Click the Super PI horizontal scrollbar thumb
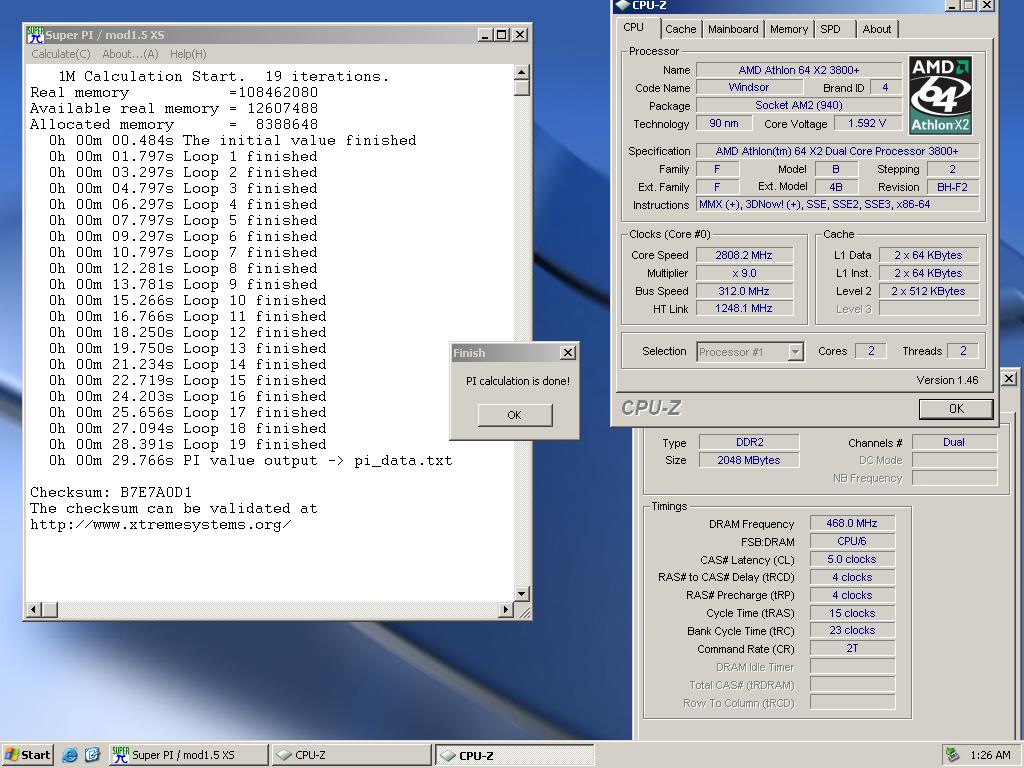The image size is (1024, 768). (x=50, y=609)
